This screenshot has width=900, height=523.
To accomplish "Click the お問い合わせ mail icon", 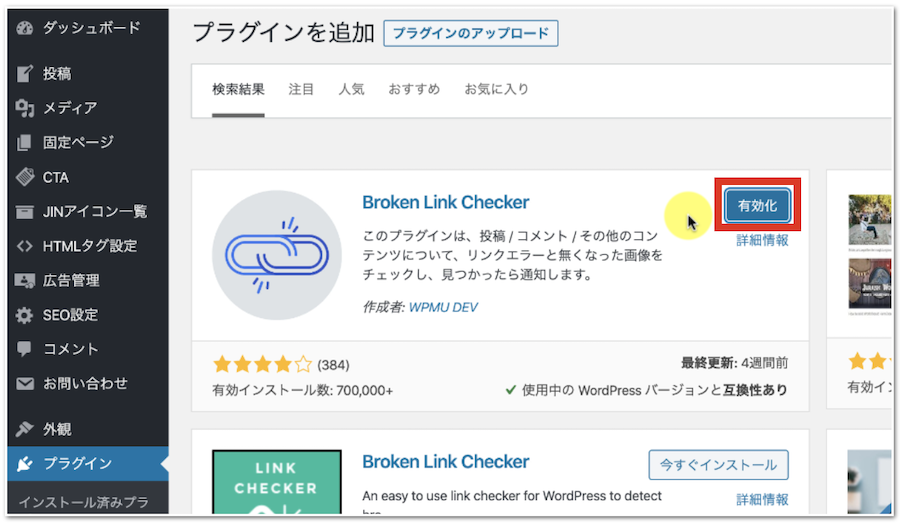I will click(25, 383).
